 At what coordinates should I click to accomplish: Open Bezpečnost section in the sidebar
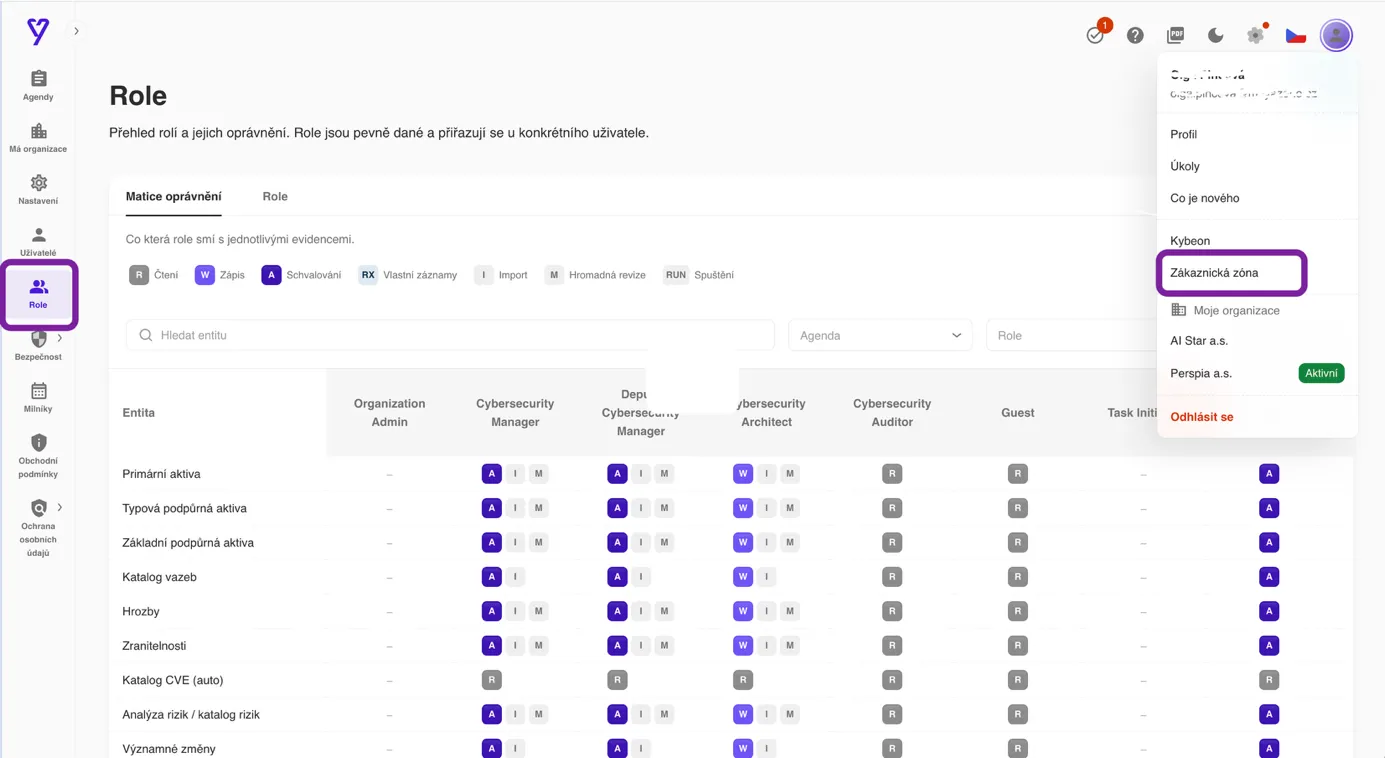tap(38, 346)
